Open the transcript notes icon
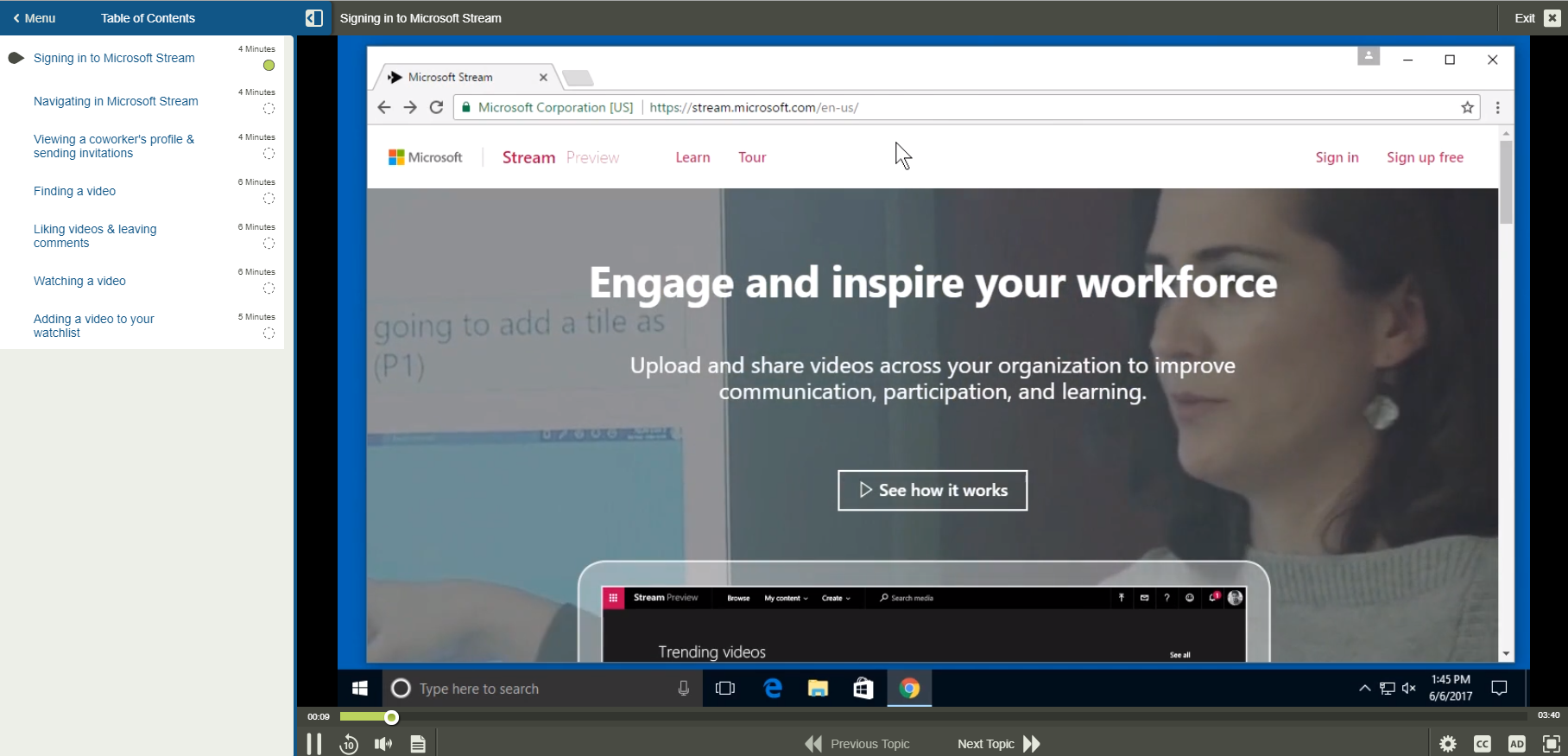The height and width of the screenshot is (756, 1568). pyautogui.click(x=418, y=743)
